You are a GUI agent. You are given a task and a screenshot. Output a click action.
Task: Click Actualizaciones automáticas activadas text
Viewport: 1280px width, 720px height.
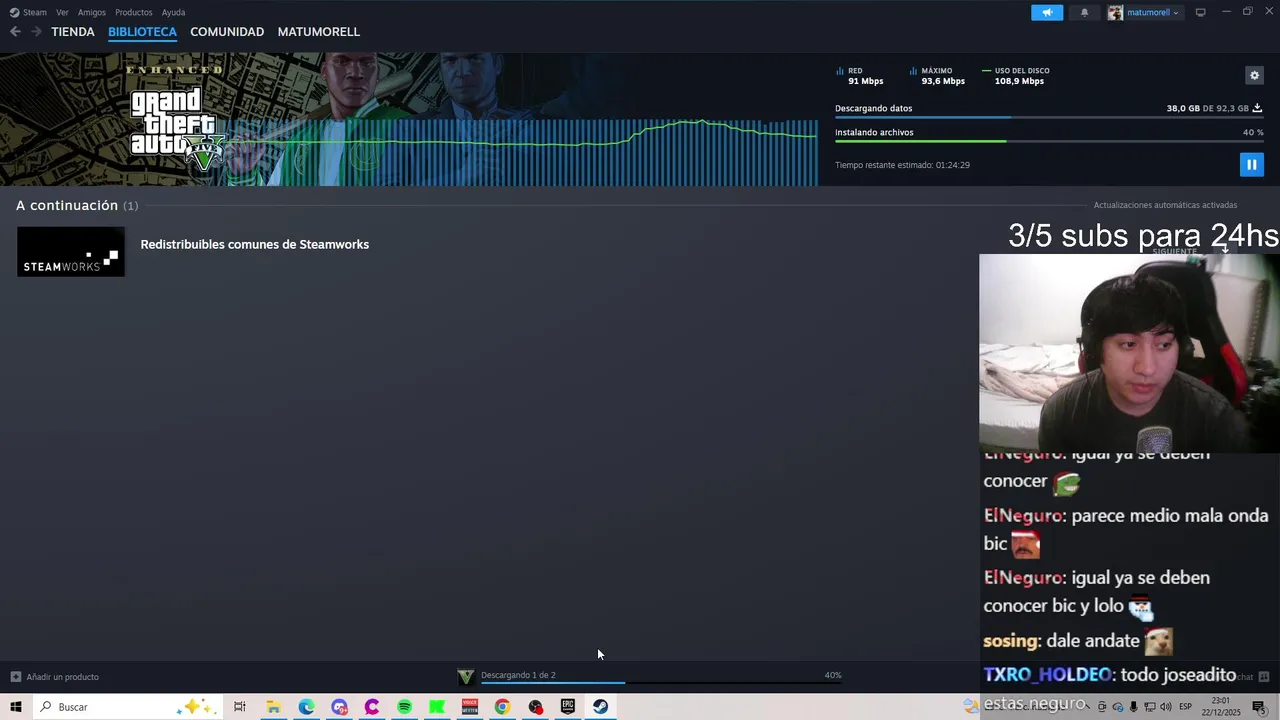[1165, 205]
